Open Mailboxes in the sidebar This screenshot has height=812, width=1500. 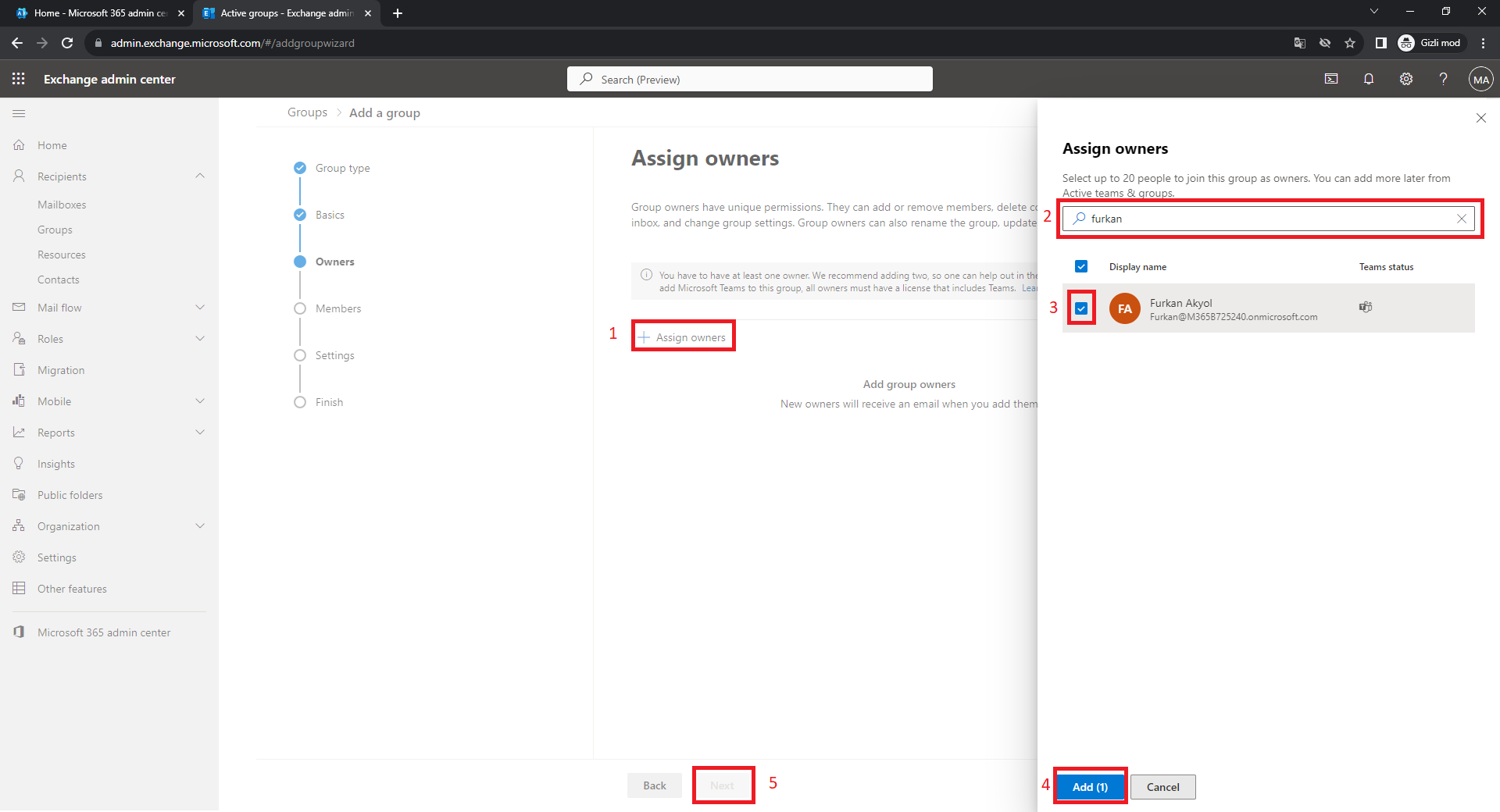click(x=62, y=205)
